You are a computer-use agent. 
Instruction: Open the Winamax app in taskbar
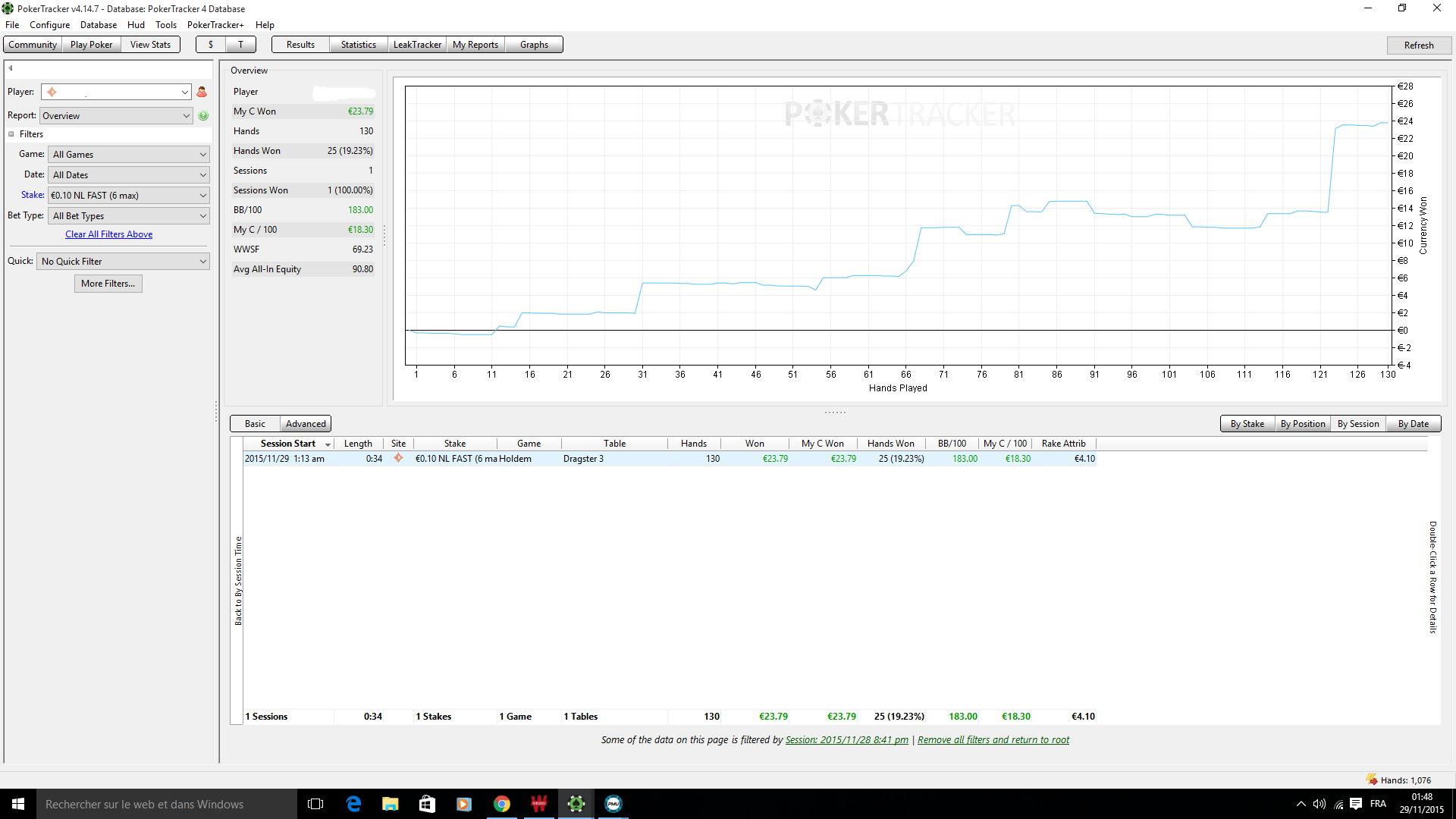tap(538, 804)
